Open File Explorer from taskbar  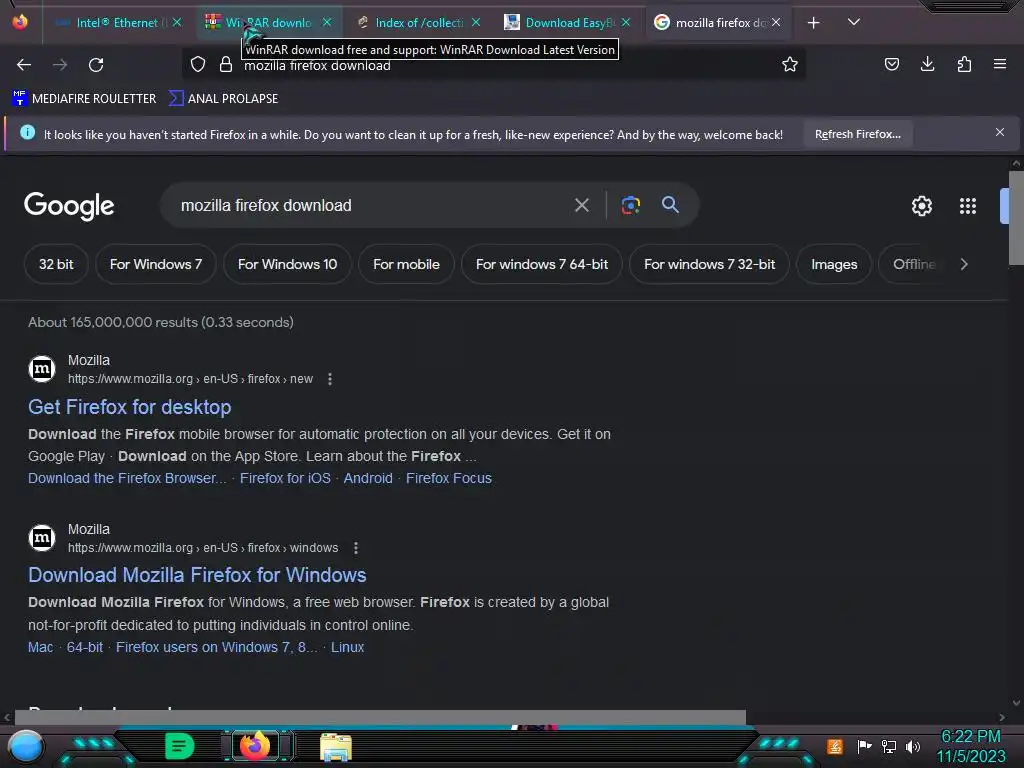coord(336,747)
